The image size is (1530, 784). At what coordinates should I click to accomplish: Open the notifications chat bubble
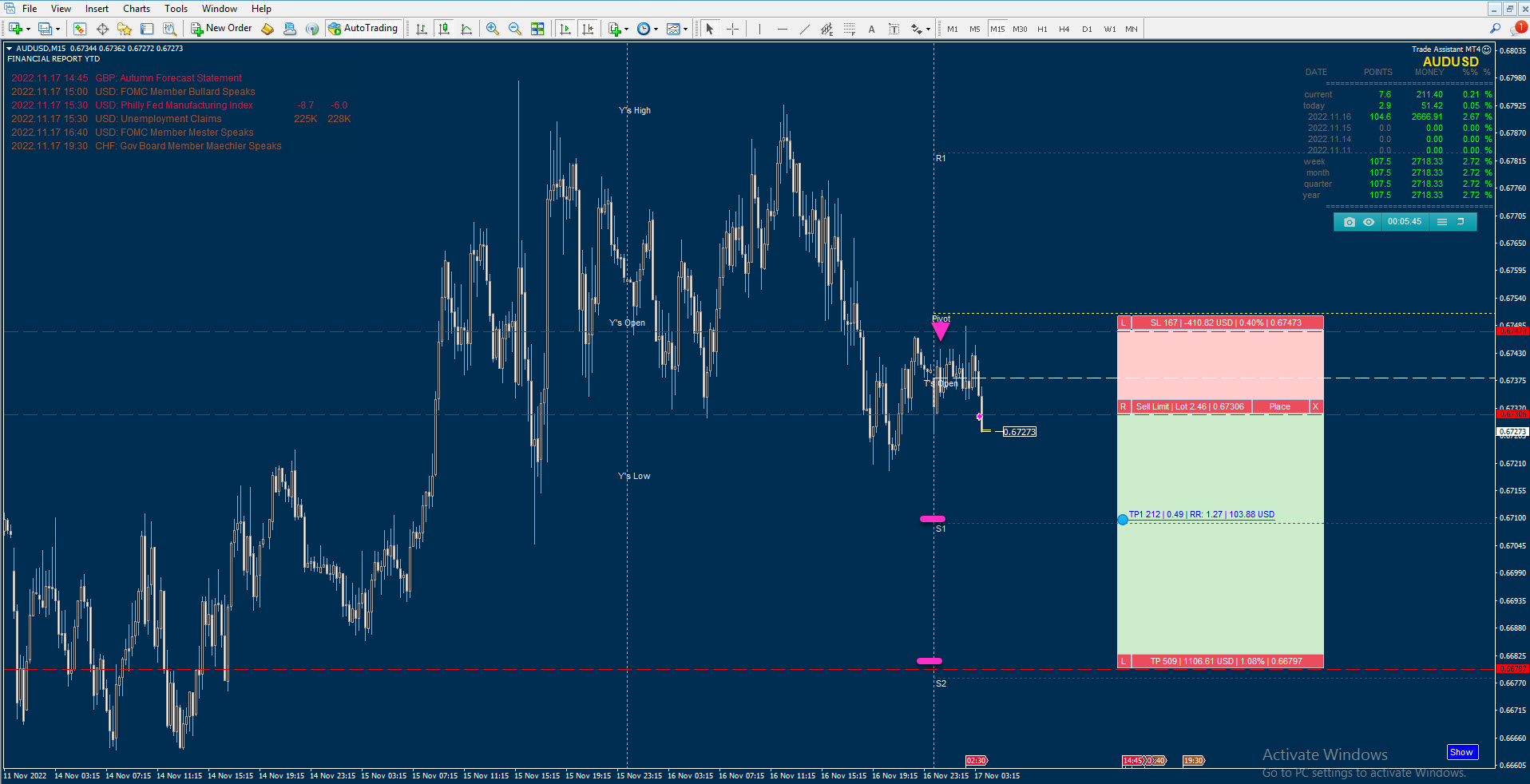[x=1518, y=28]
